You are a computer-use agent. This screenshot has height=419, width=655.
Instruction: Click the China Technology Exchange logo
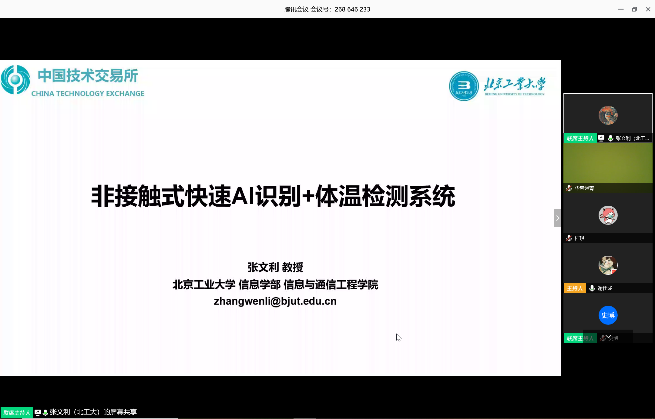(73, 81)
